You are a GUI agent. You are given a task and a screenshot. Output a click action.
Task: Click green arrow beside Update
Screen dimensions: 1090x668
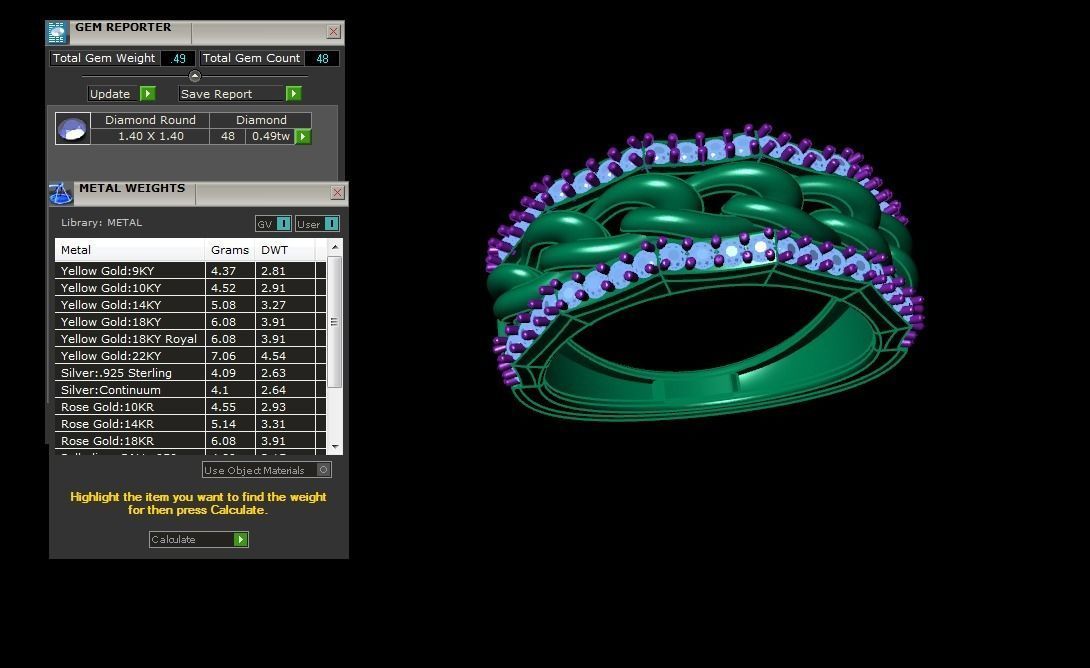[147, 94]
